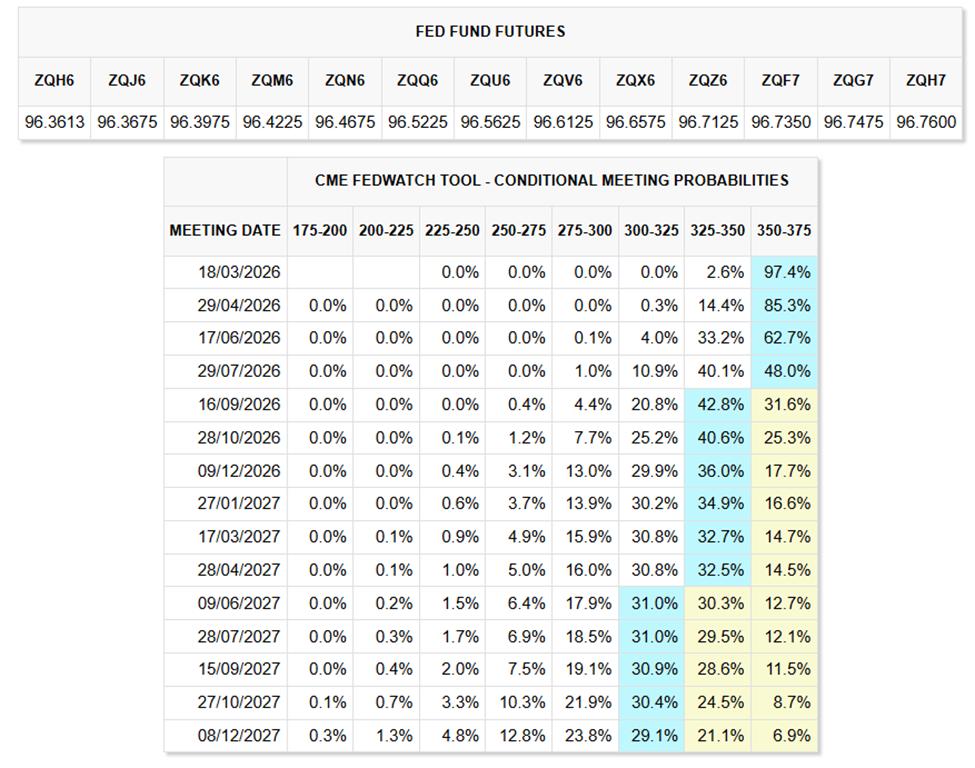Click the 42.8% highlighted cell
Screen dimensions: 975x768
[x=718, y=404]
